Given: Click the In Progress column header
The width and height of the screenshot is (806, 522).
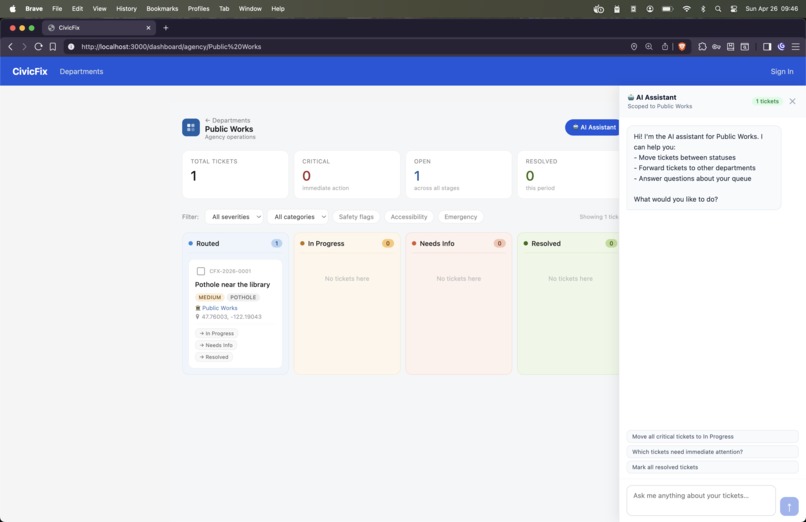Looking at the screenshot, I should click(x=347, y=244).
